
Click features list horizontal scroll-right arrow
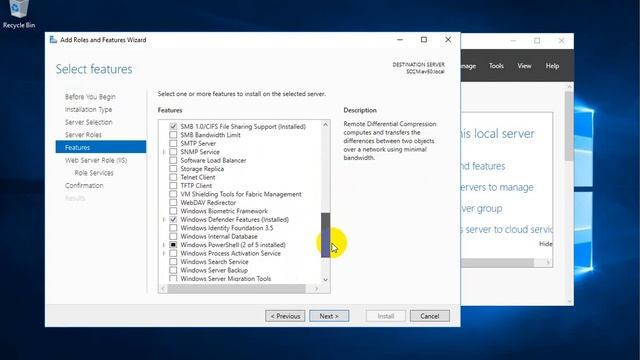pos(317,289)
